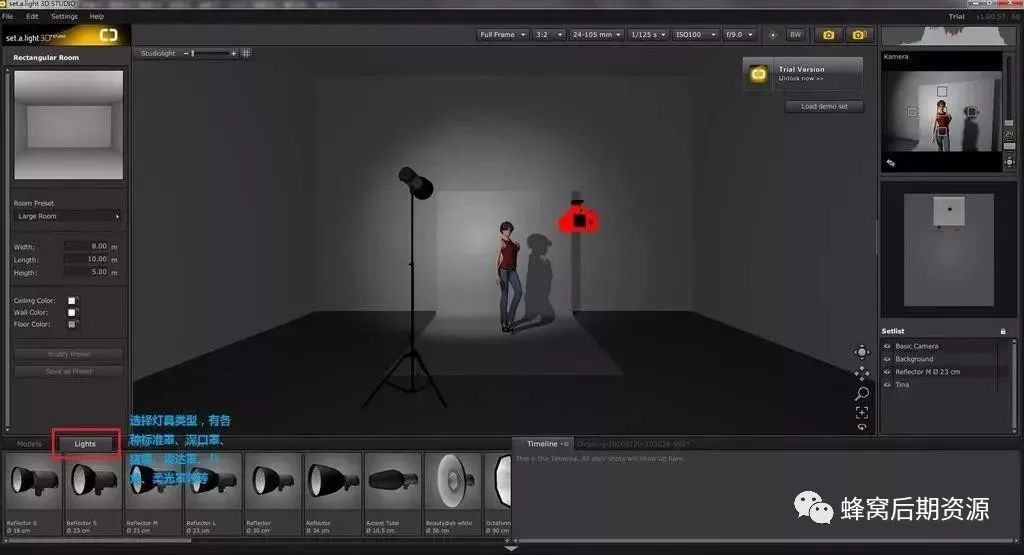Click the first yellow camera snapshot icon
Image resolution: width=1024 pixels, height=555 pixels.
pyautogui.click(x=828, y=35)
